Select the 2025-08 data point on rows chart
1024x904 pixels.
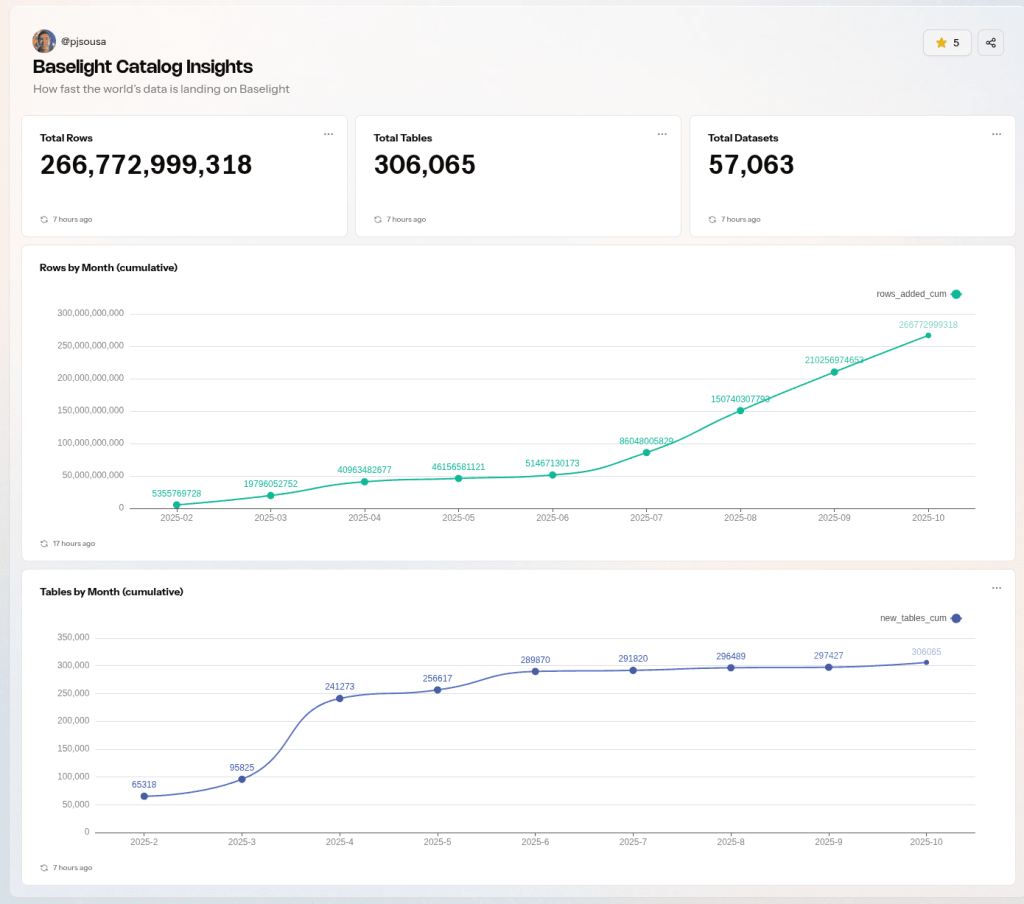[741, 411]
